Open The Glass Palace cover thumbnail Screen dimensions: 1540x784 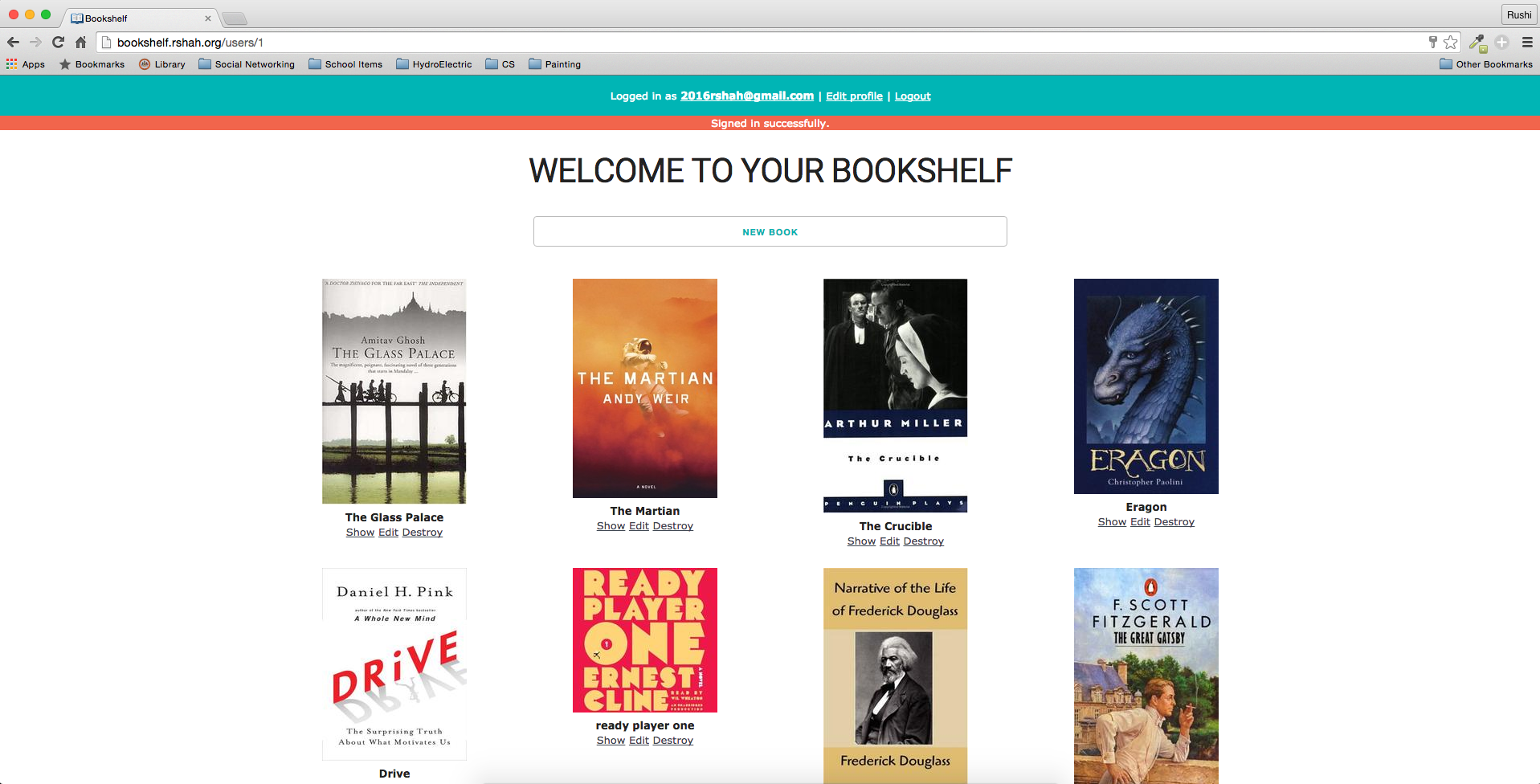(394, 391)
